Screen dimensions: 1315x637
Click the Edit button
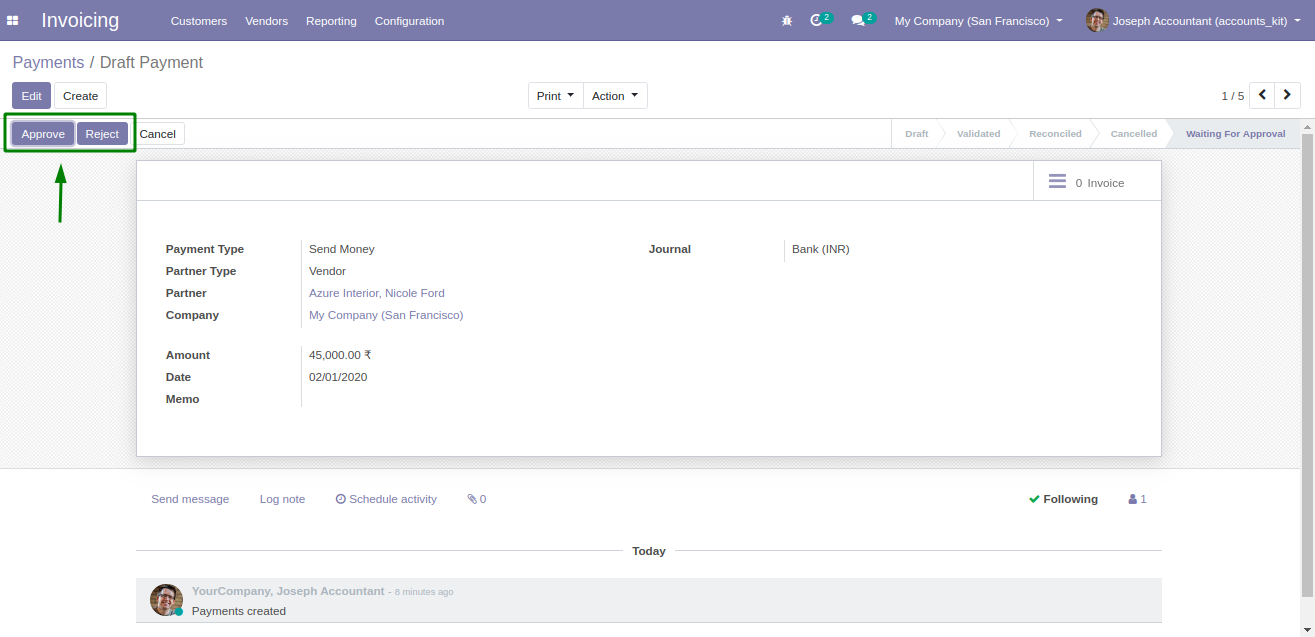click(x=32, y=96)
